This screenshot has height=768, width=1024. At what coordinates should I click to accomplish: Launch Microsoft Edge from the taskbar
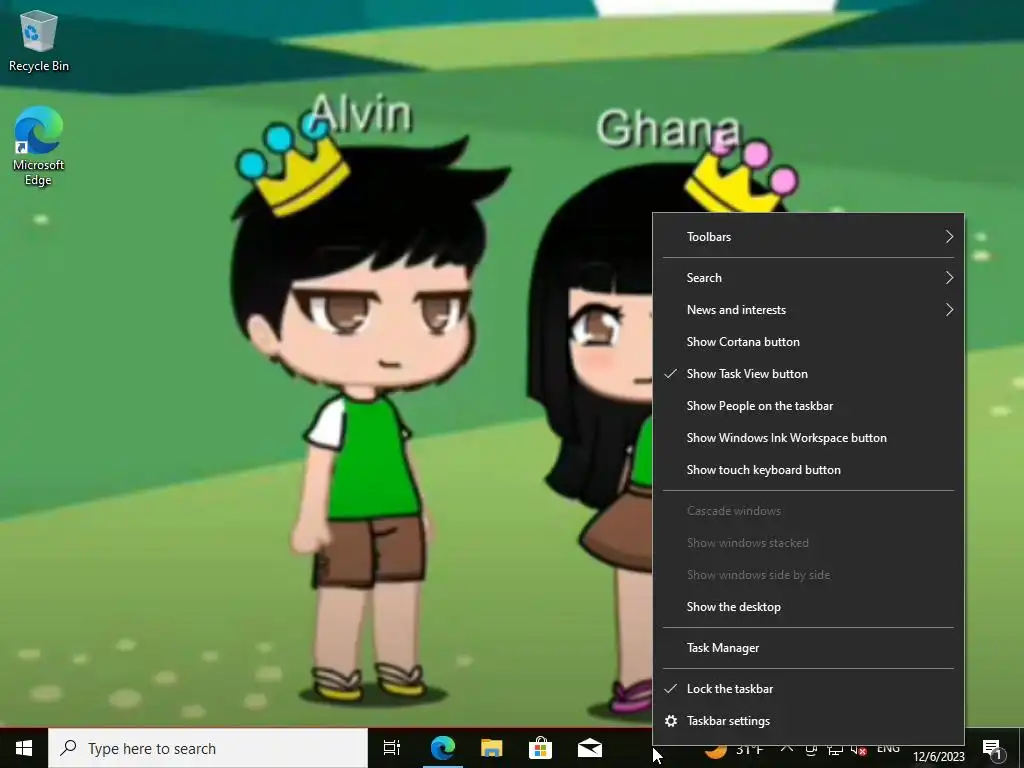click(x=443, y=748)
